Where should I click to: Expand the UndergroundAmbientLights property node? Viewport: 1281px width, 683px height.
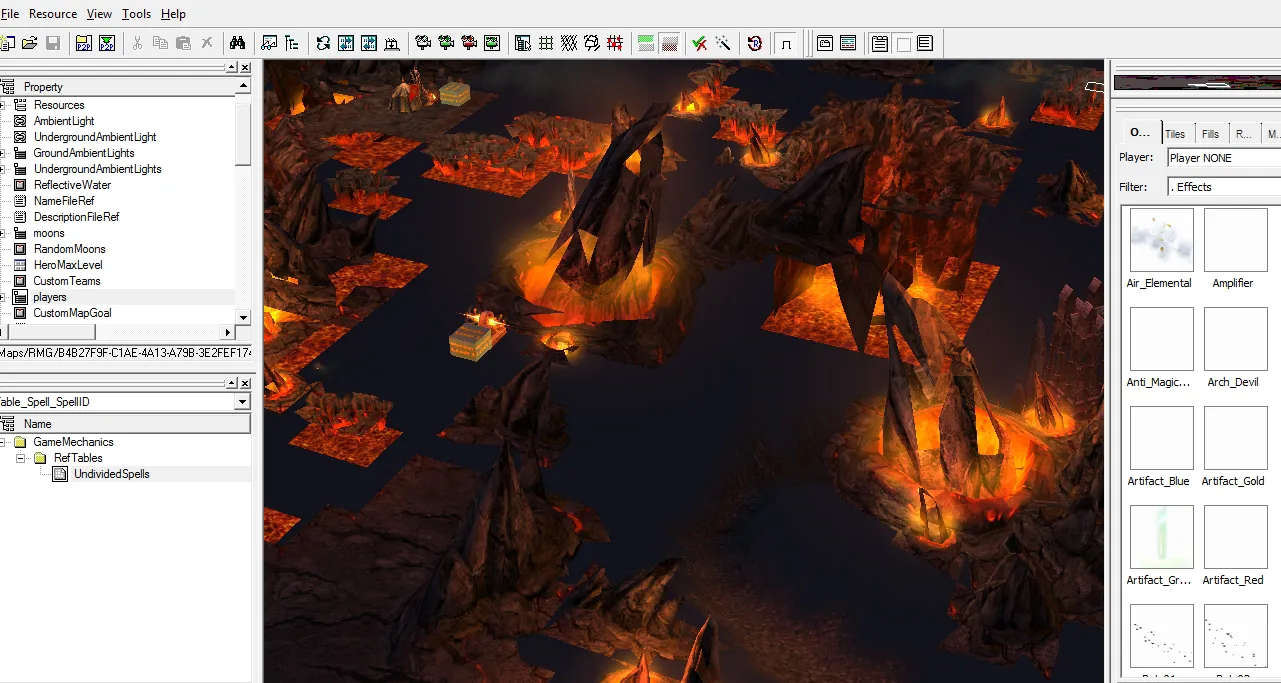coord(2,169)
